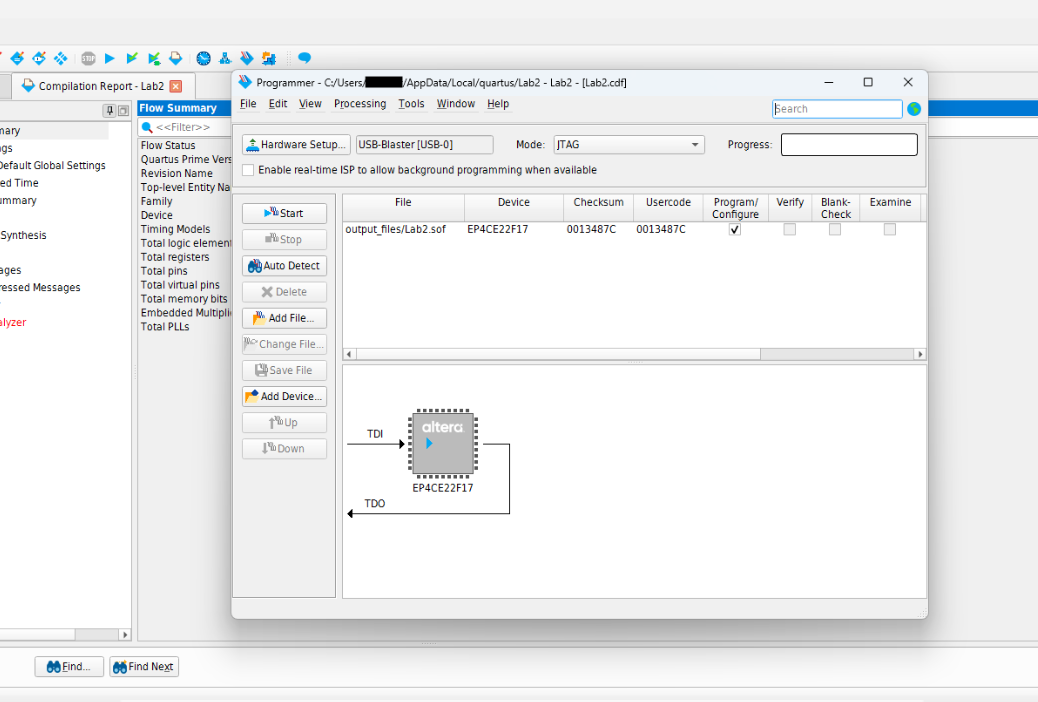Enable real-time ISP background programming checkbox
The width and height of the screenshot is (1038, 702).
coord(248,170)
